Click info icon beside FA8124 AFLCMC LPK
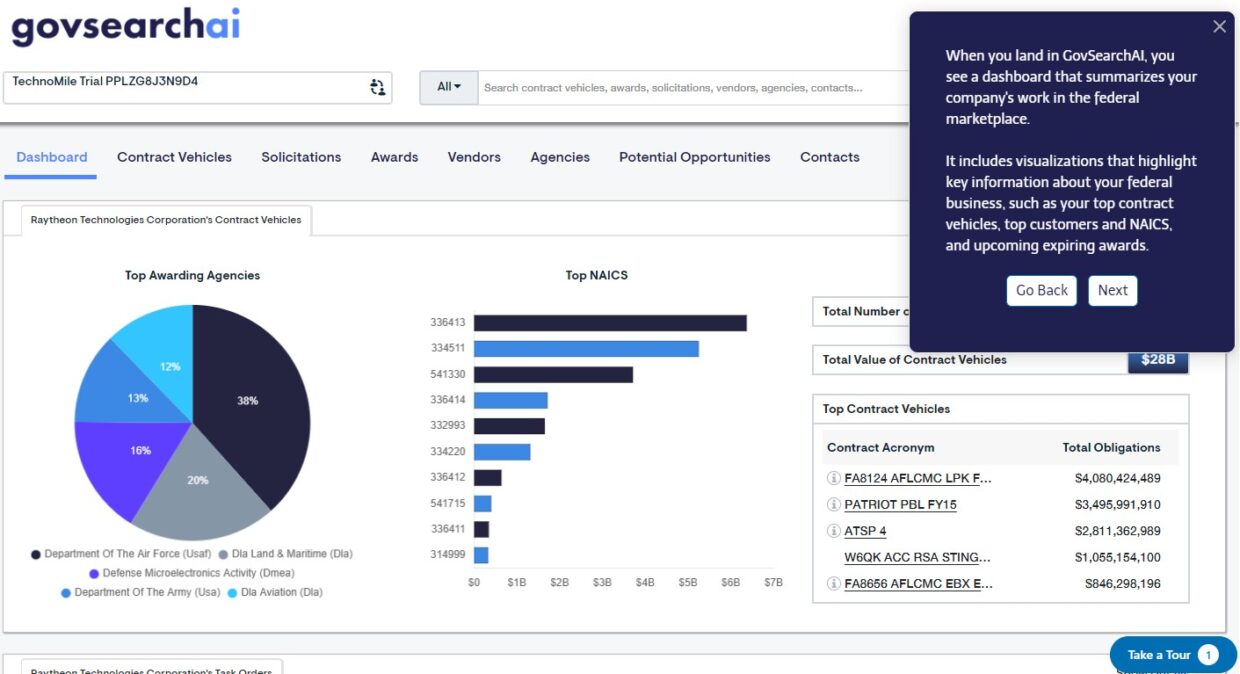The image size is (1240, 674). 834,478
